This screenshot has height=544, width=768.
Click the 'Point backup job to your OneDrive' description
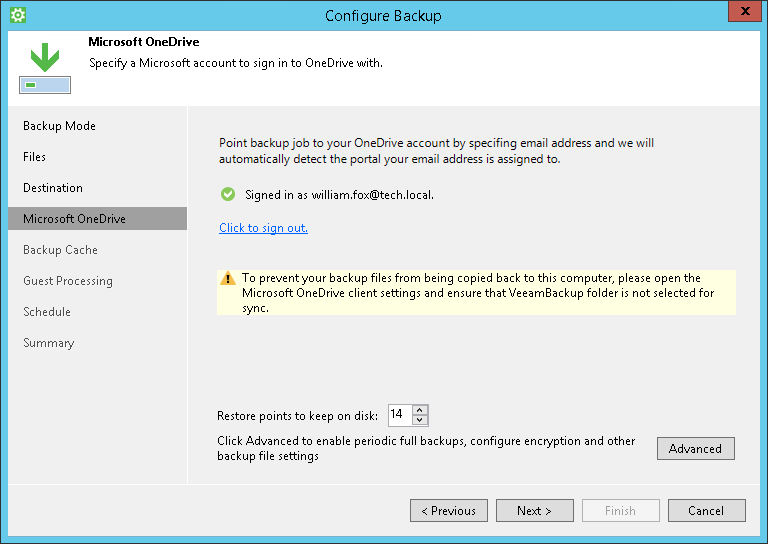[x=436, y=151]
